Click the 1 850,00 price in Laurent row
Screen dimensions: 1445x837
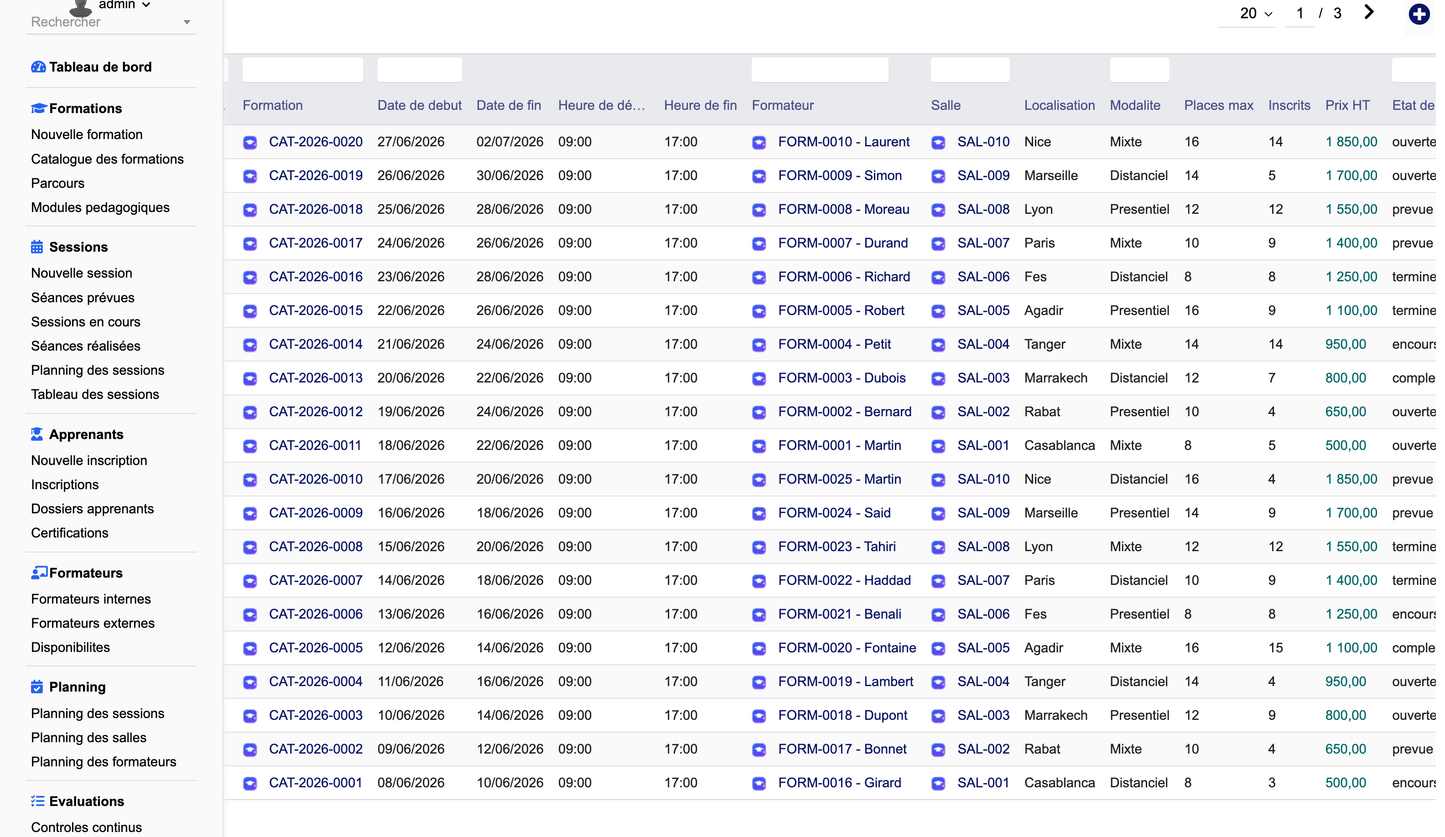1351,142
